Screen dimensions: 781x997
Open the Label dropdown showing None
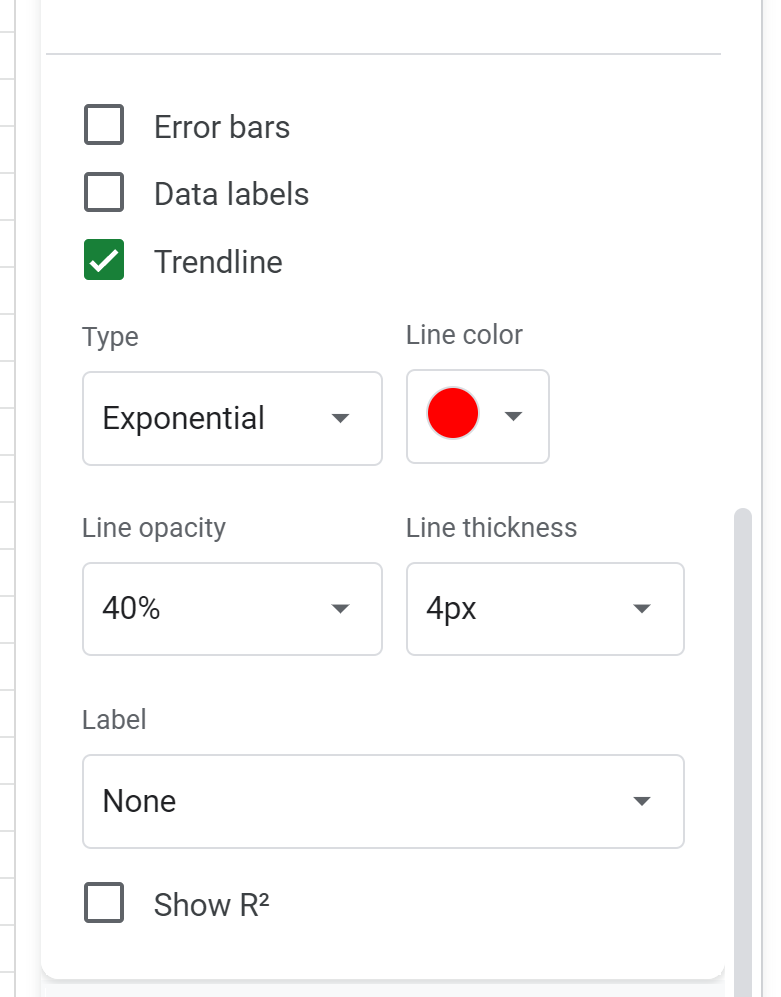pos(383,801)
